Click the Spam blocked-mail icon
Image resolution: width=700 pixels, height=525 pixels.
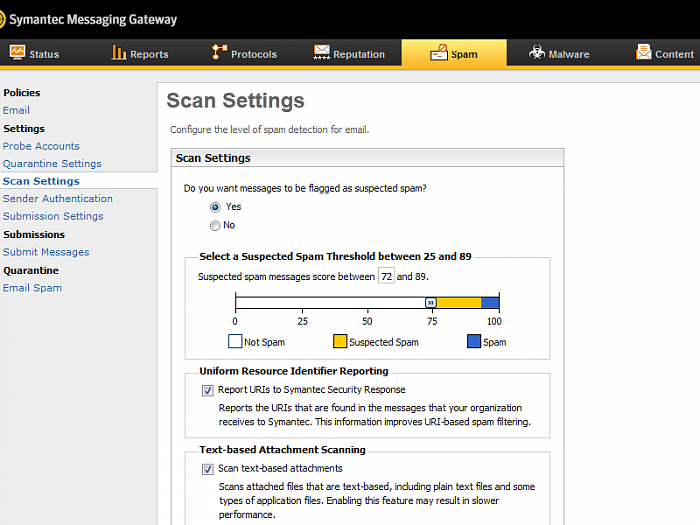coord(438,53)
